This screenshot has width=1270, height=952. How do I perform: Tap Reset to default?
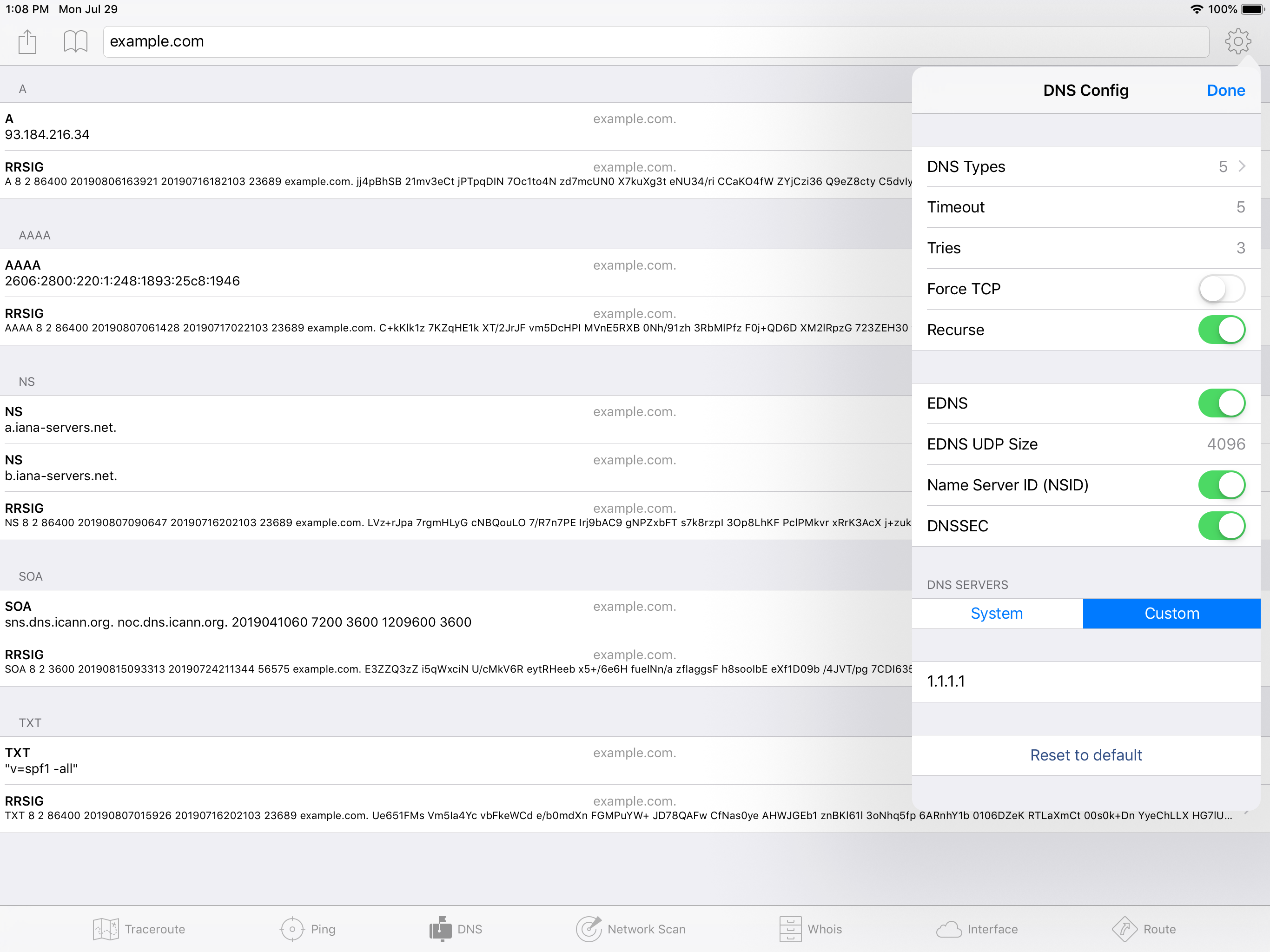pyautogui.click(x=1086, y=755)
